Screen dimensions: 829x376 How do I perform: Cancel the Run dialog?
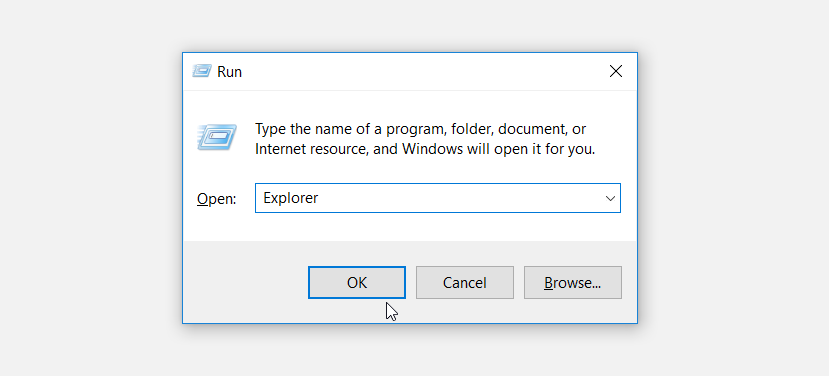point(465,282)
